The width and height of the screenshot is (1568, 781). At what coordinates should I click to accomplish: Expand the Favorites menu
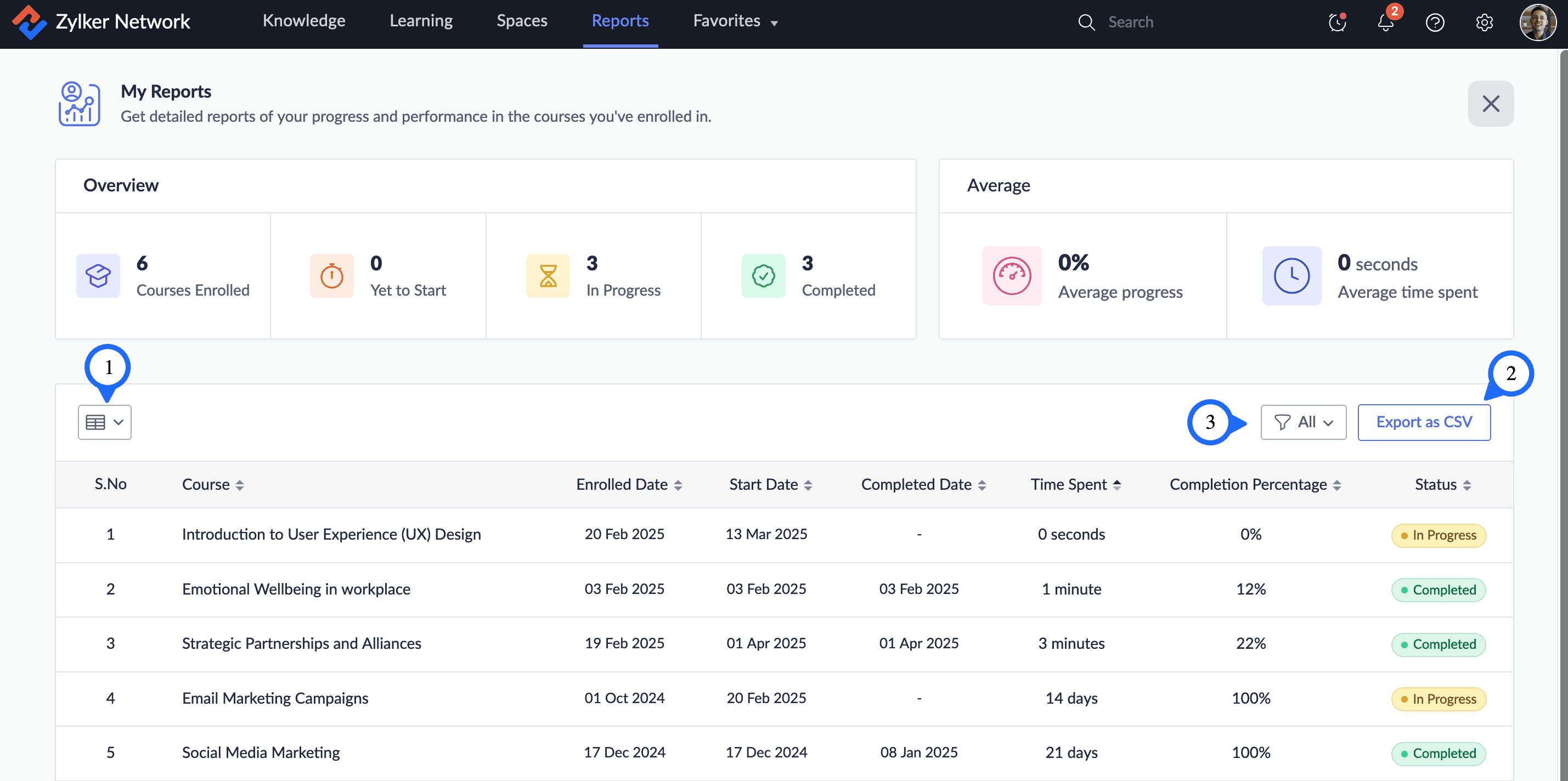[735, 21]
